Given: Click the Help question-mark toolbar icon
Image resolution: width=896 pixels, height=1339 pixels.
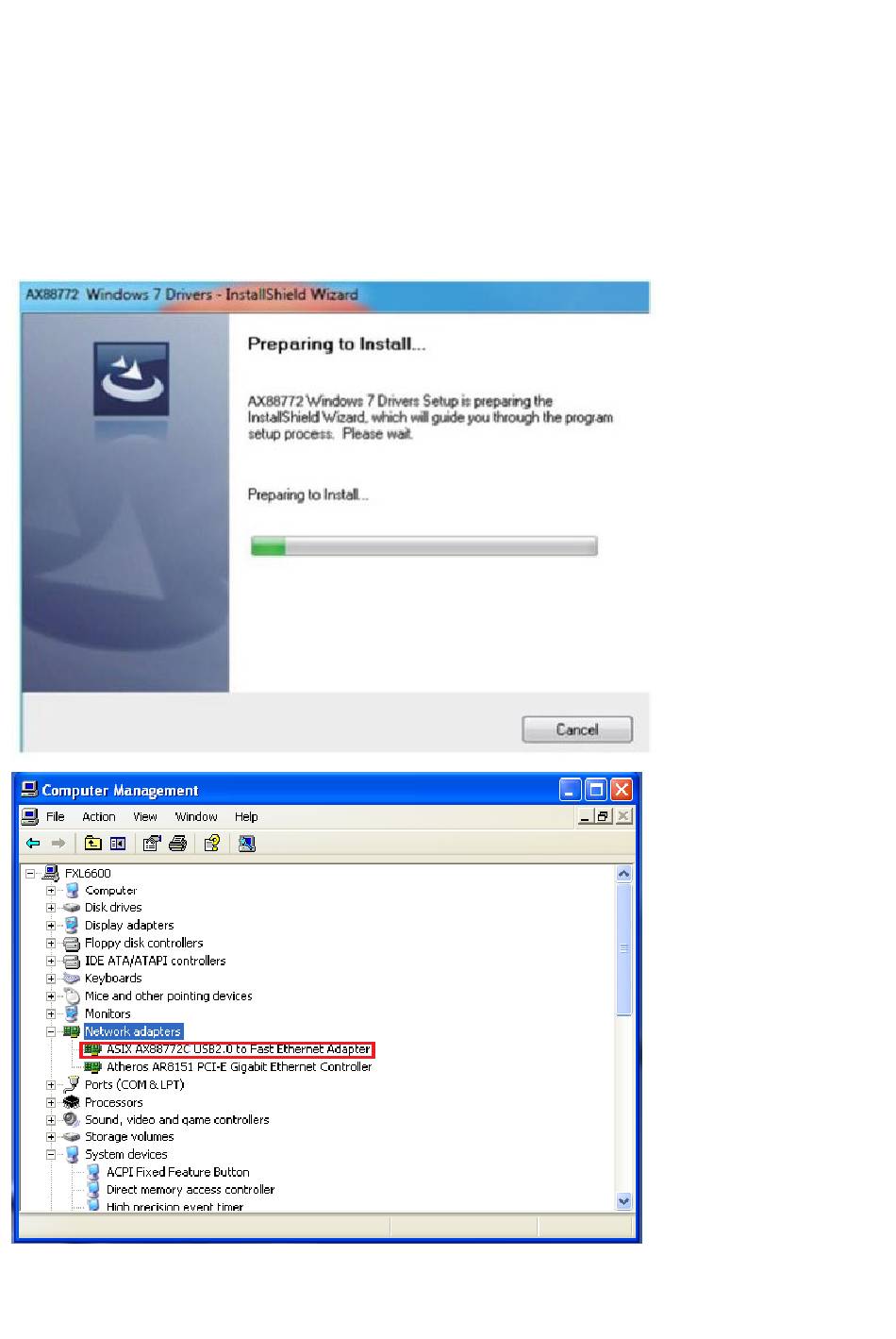Looking at the screenshot, I should [212, 844].
